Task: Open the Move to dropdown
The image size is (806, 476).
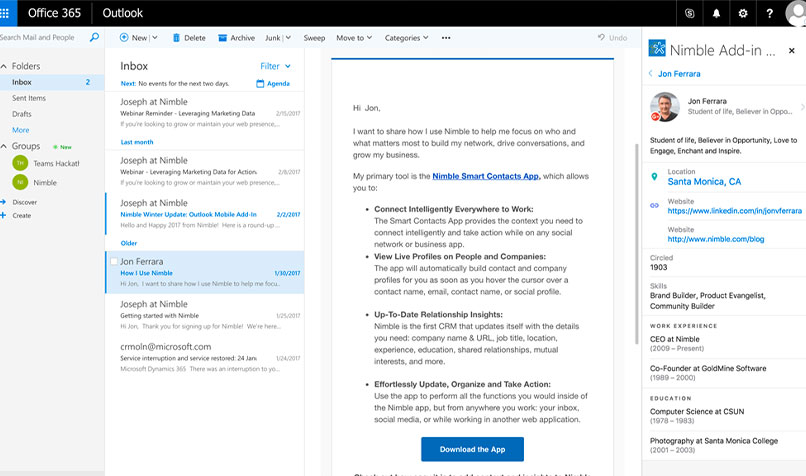Action: coord(354,38)
